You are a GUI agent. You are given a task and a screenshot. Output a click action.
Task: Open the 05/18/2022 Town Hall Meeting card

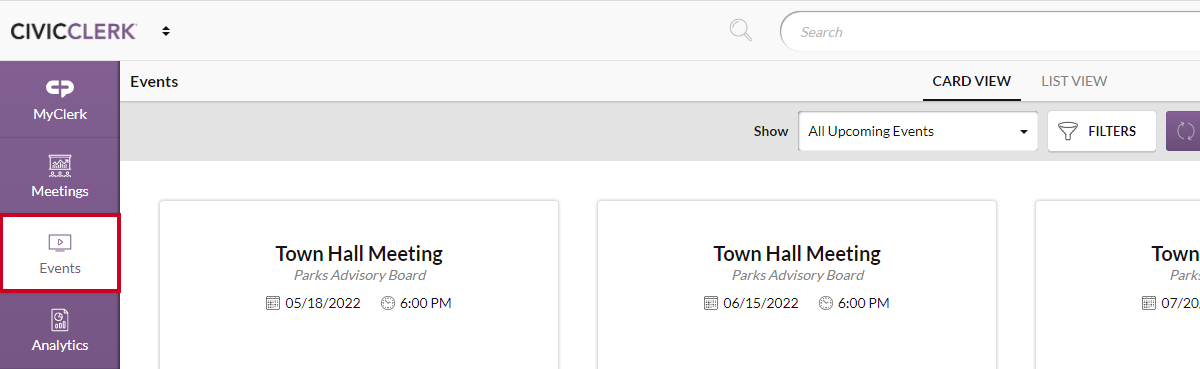click(x=359, y=285)
